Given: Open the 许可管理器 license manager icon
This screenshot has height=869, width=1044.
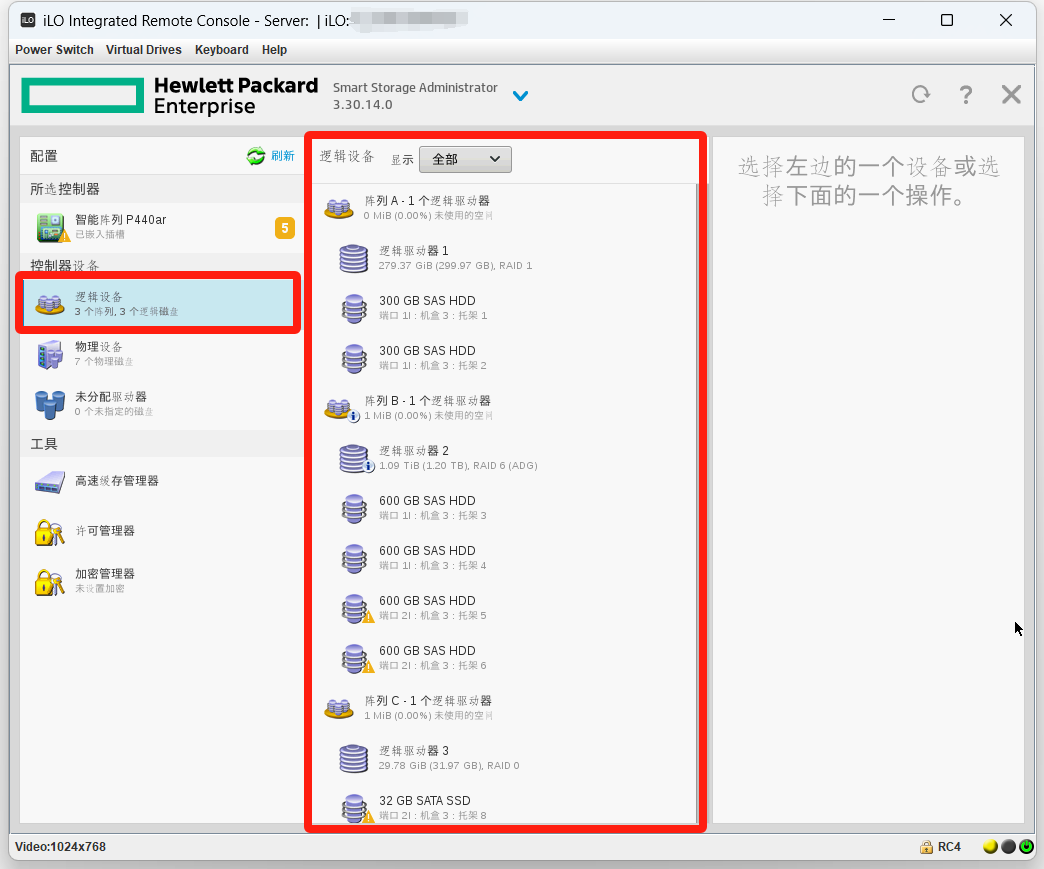Looking at the screenshot, I should 50,532.
